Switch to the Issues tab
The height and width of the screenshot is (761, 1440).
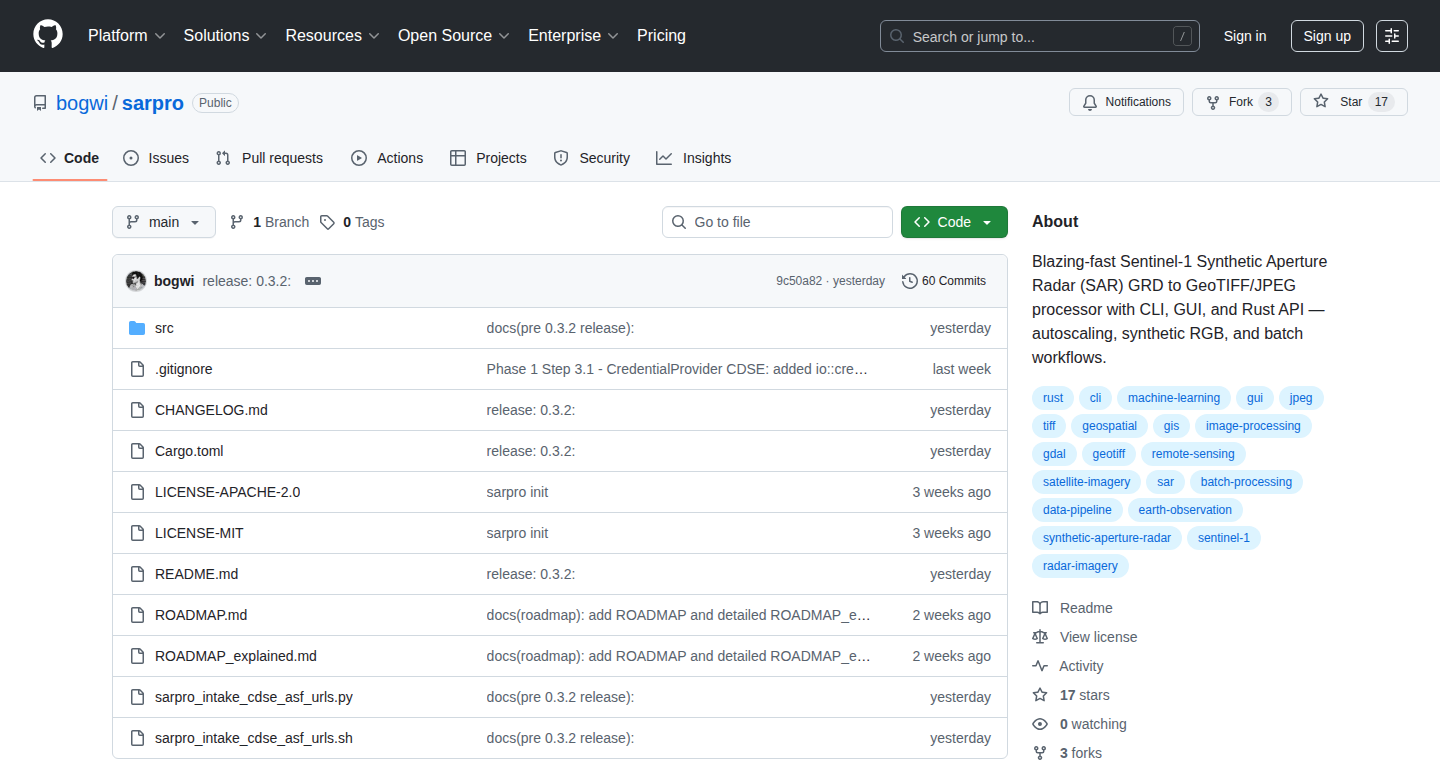coord(156,158)
